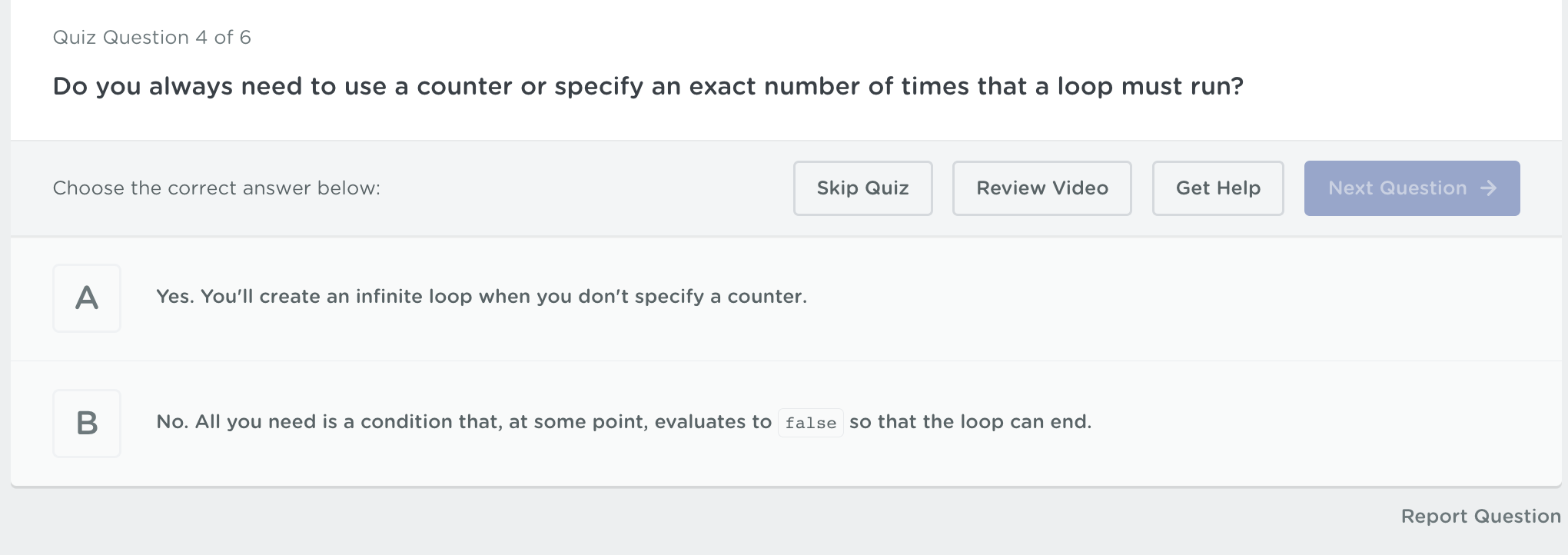Image resolution: width=1568 pixels, height=555 pixels.
Task: Open the Review Video button
Action: point(1041,188)
